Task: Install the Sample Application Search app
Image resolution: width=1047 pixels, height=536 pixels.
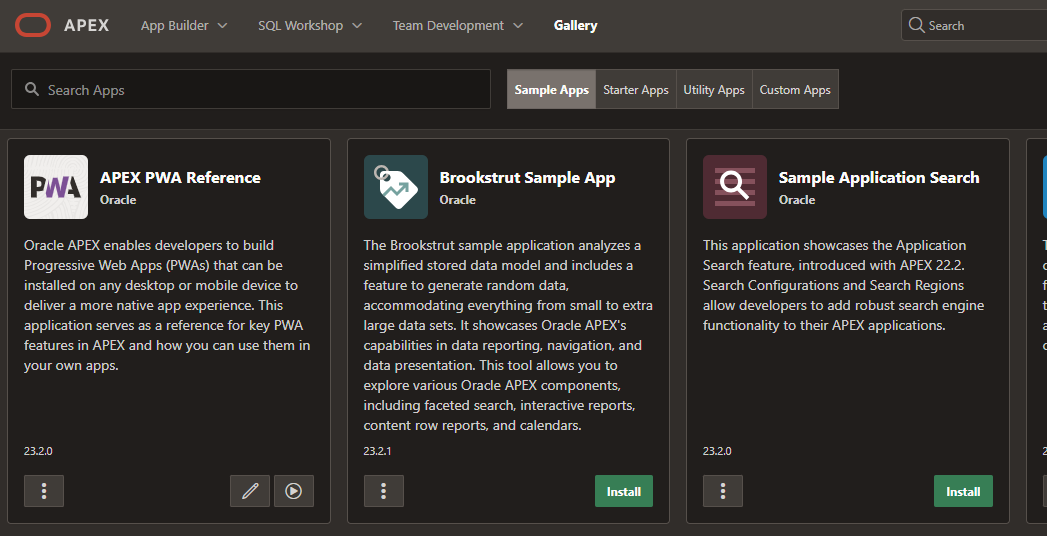Action: coord(964,491)
